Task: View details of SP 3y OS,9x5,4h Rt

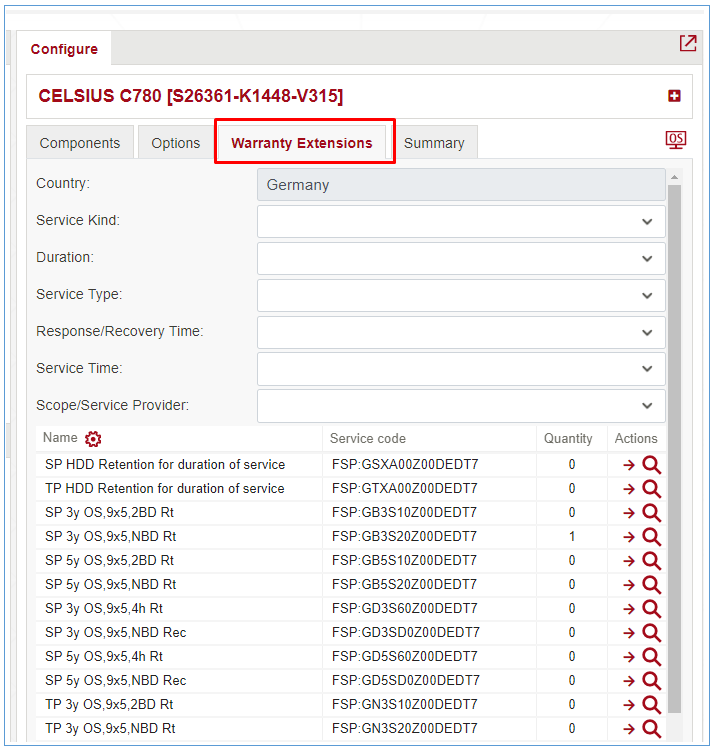Action: [652, 608]
